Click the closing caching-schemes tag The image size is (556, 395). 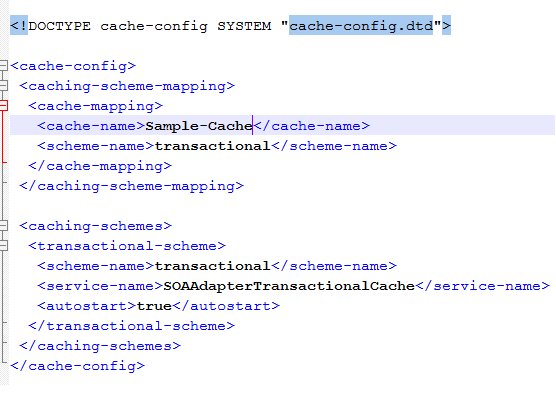click(x=100, y=346)
